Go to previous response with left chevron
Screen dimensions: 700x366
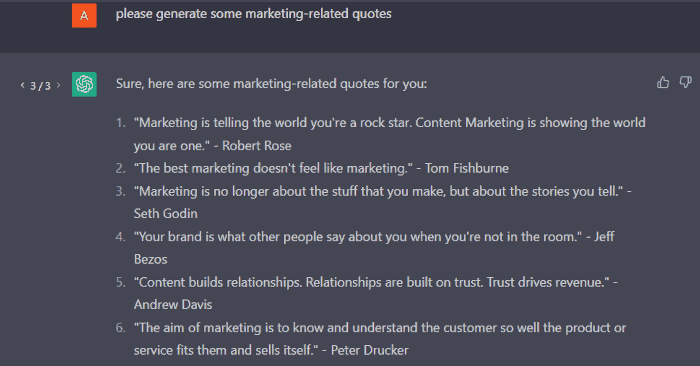tap(22, 85)
